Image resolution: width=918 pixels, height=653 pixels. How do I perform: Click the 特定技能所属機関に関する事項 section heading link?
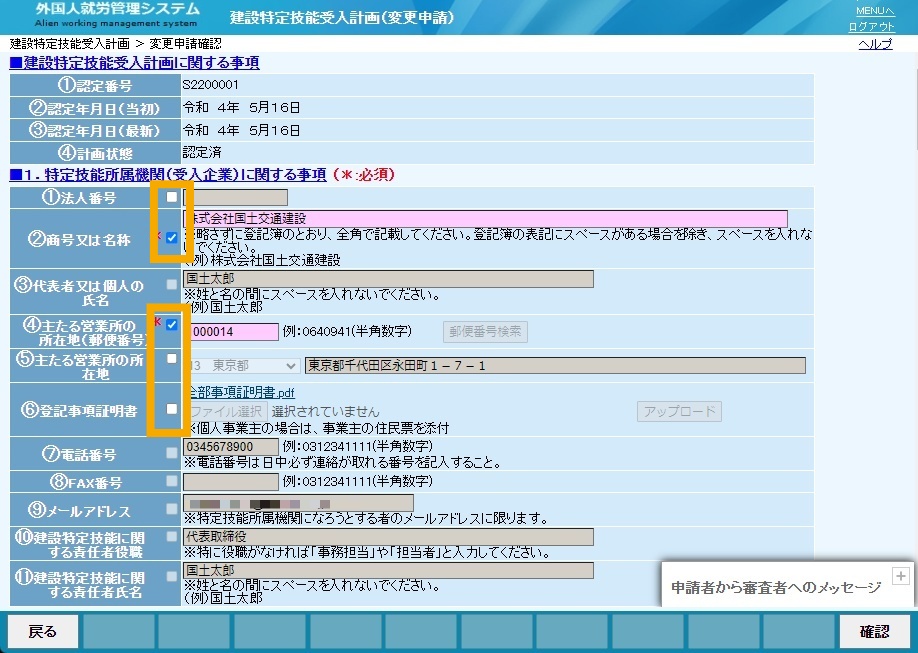168,175
